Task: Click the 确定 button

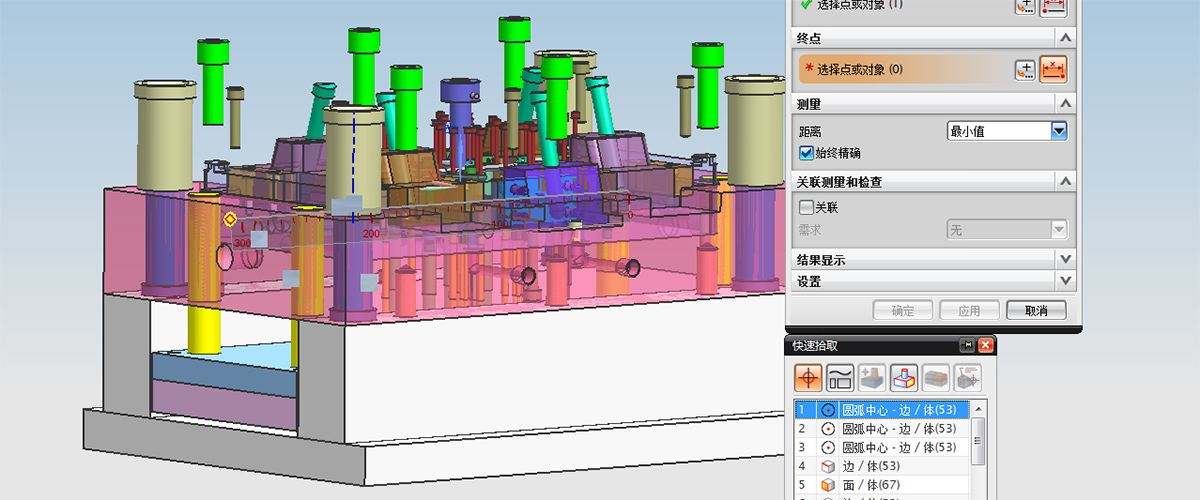Action: coord(903,310)
